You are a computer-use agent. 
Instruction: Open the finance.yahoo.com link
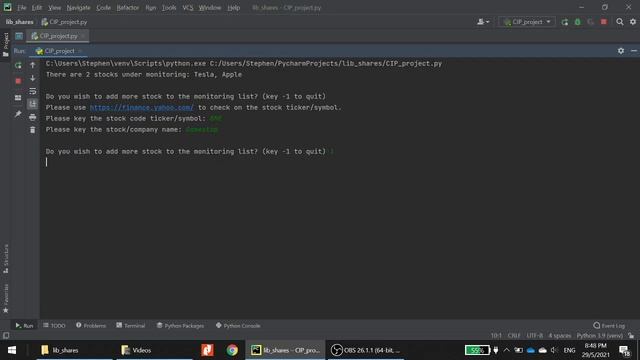(x=142, y=107)
